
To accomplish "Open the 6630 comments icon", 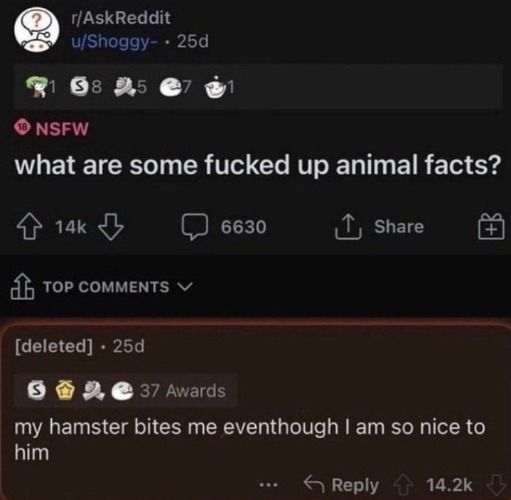I will [x=195, y=227].
